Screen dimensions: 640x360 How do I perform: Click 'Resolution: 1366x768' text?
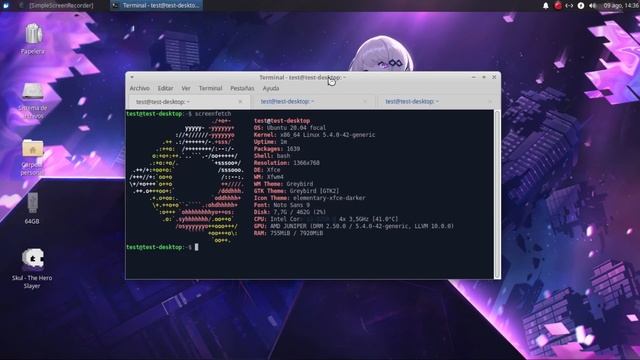tap(287, 163)
